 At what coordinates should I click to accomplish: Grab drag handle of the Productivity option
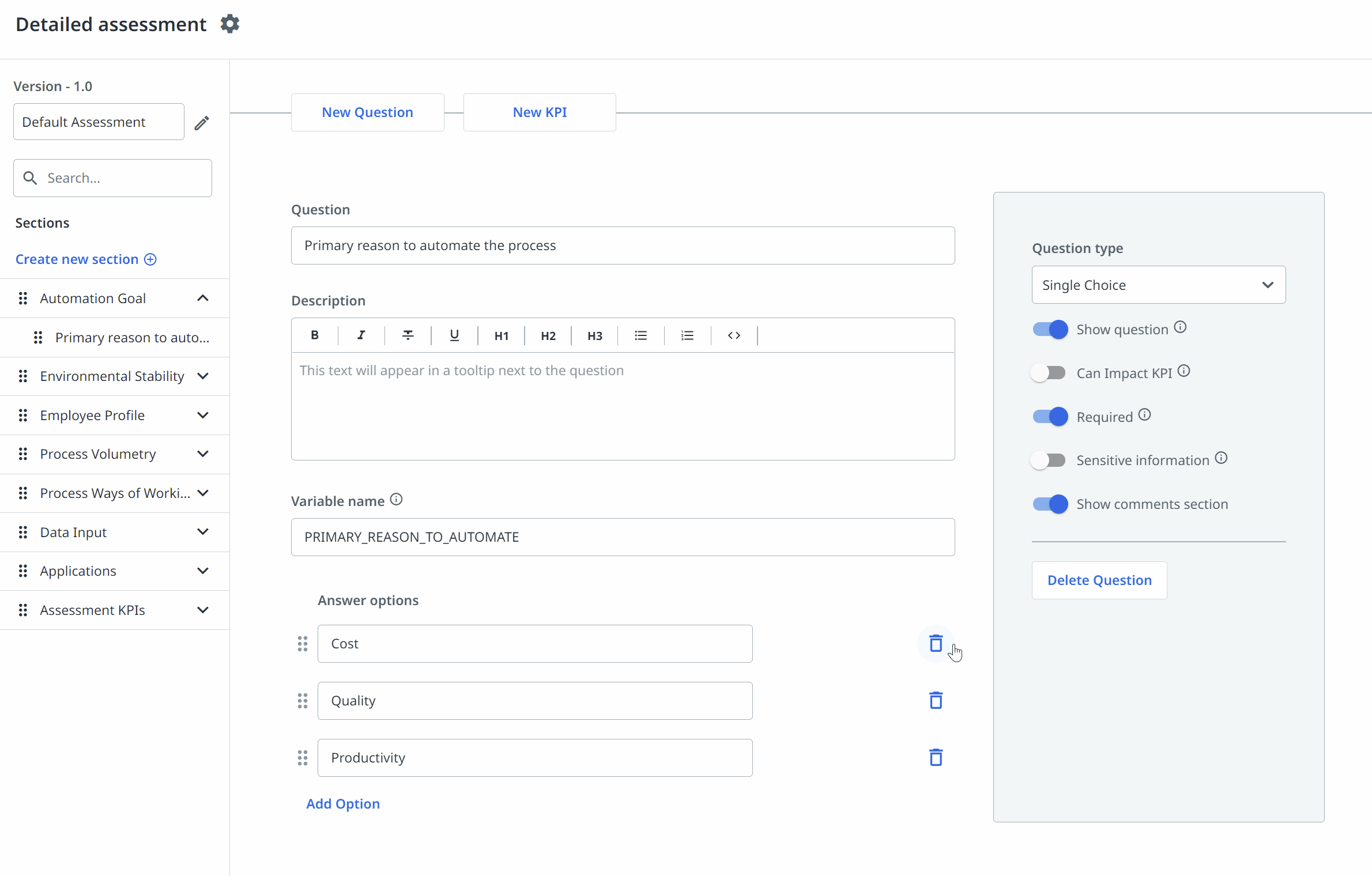pos(303,758)
